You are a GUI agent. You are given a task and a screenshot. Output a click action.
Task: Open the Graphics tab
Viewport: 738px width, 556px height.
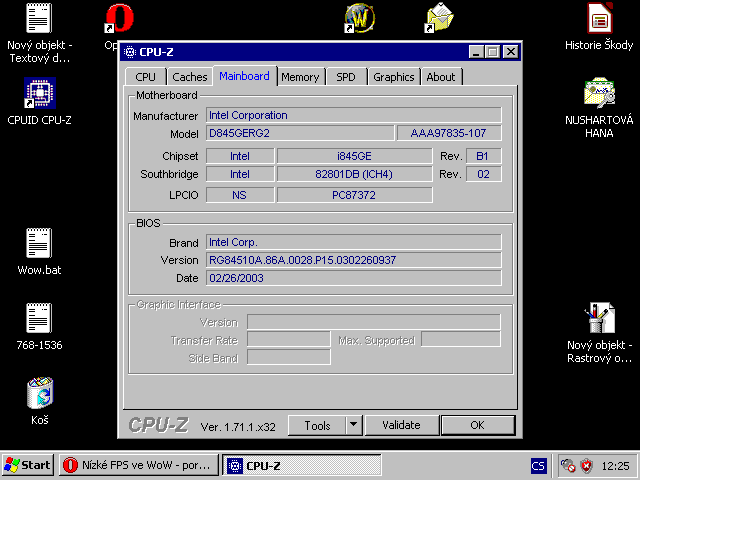(x=393, y=77)
